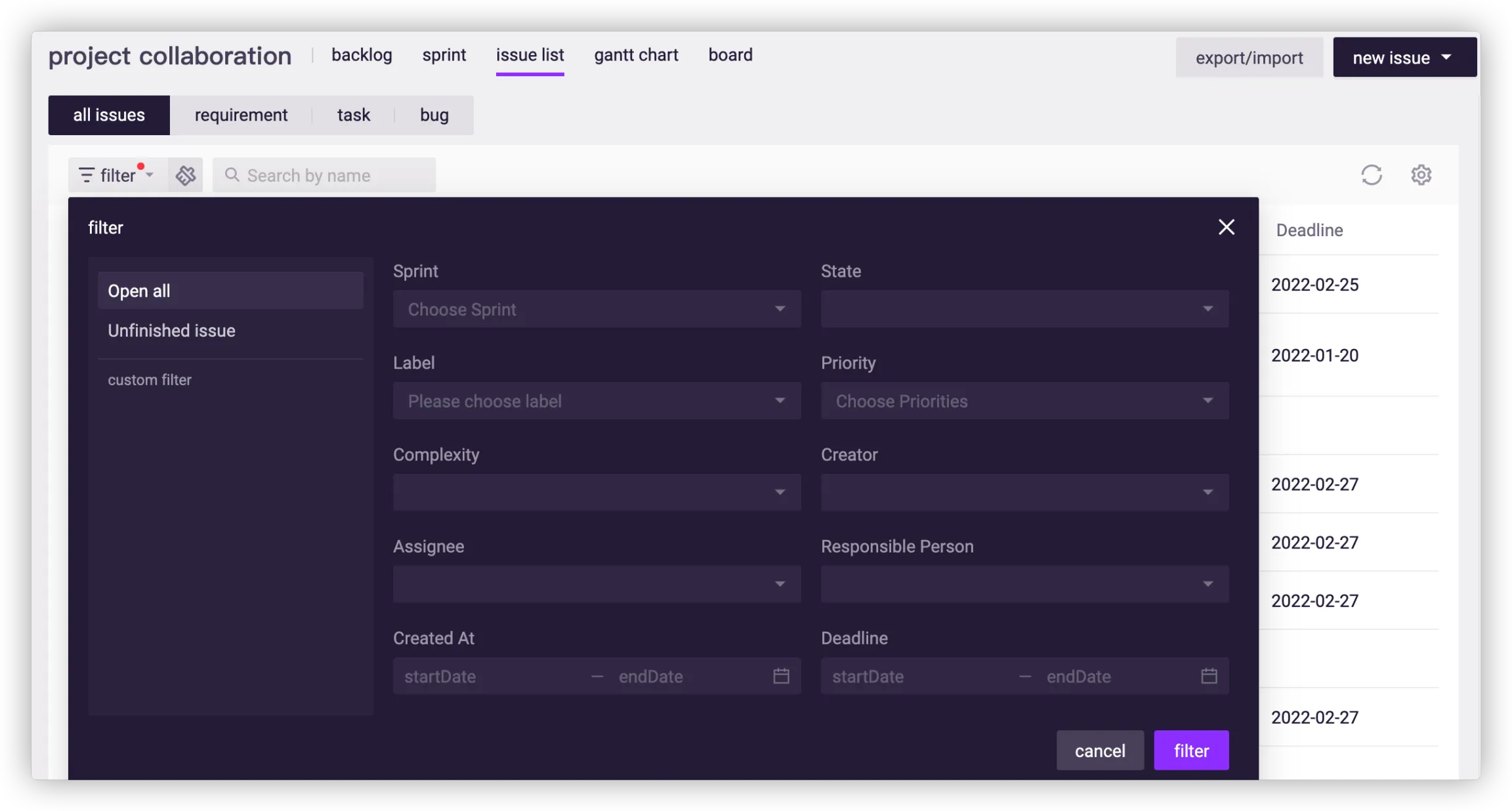
Task: Click the Deadline calendar icon in filter panel
Action: pyautogui.click(x=1209, y=676)
